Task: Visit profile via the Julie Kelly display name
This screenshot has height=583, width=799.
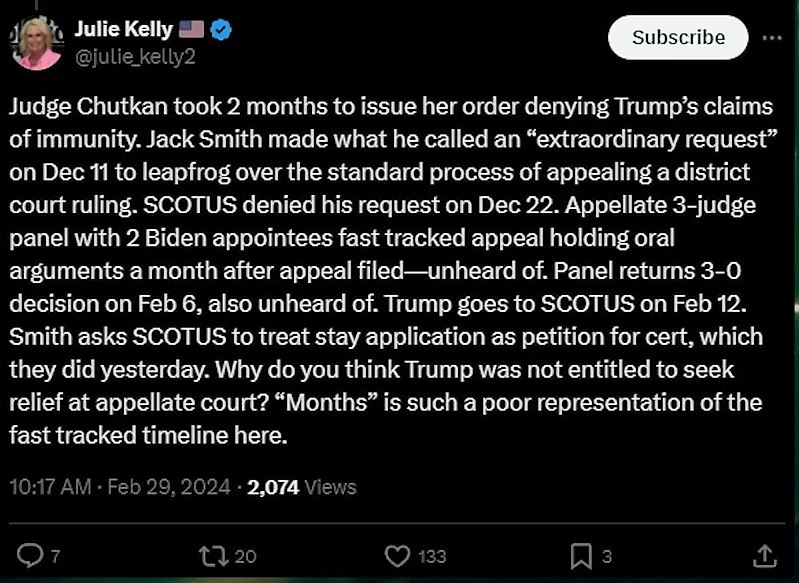Action: [x=124, y=29]
